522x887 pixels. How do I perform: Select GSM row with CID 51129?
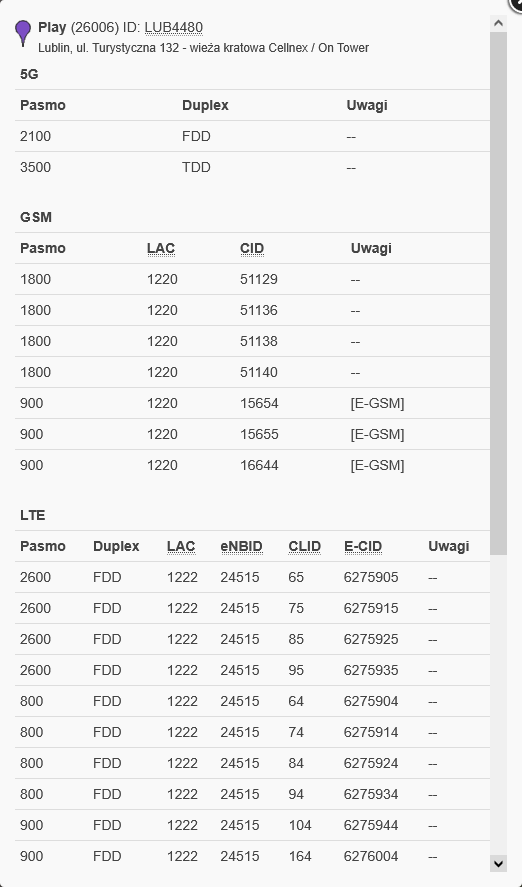coord(252,279)
